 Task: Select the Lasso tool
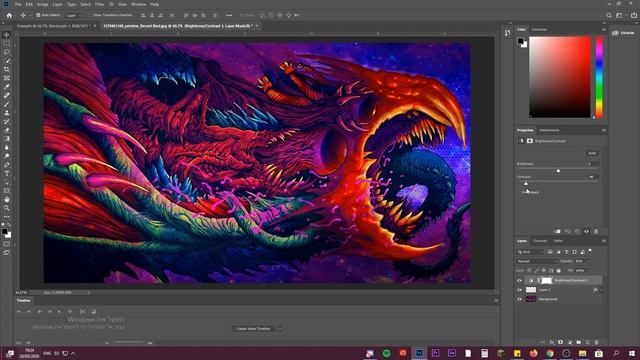click(7, 52)
